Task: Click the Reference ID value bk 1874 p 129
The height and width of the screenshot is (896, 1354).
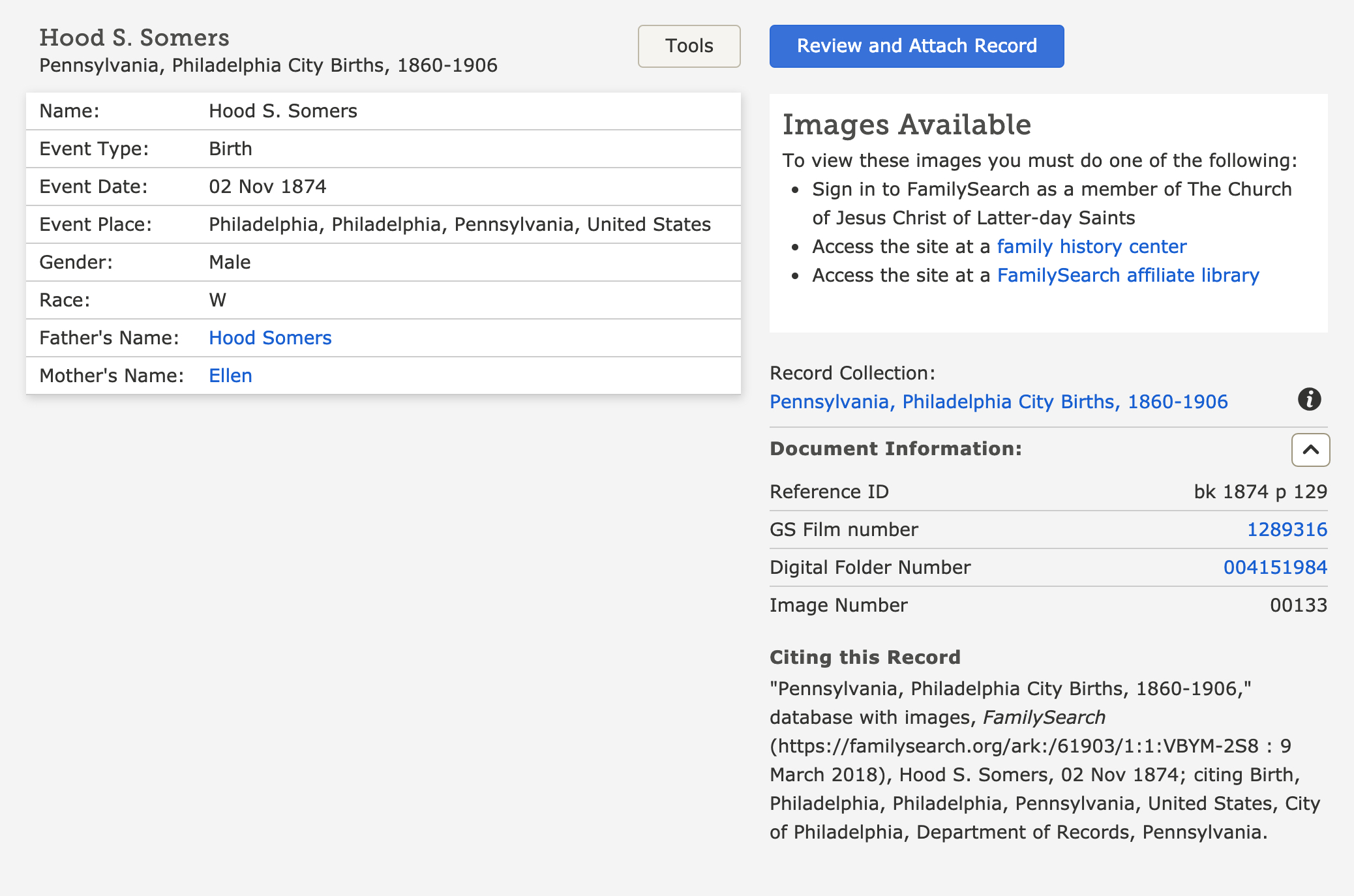Action: pos(1259,492)
